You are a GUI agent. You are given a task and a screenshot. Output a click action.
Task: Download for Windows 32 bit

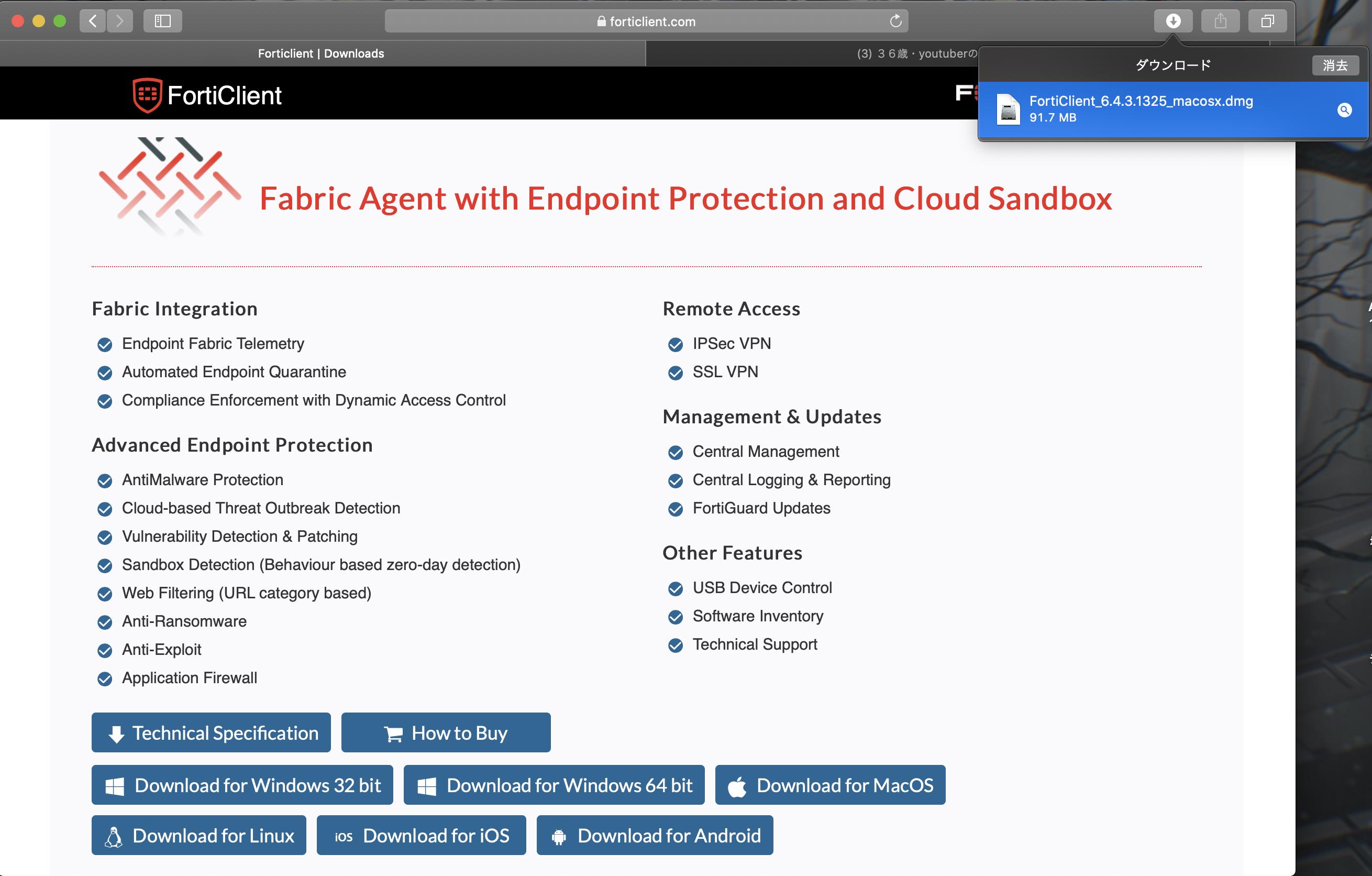[242, 785]
